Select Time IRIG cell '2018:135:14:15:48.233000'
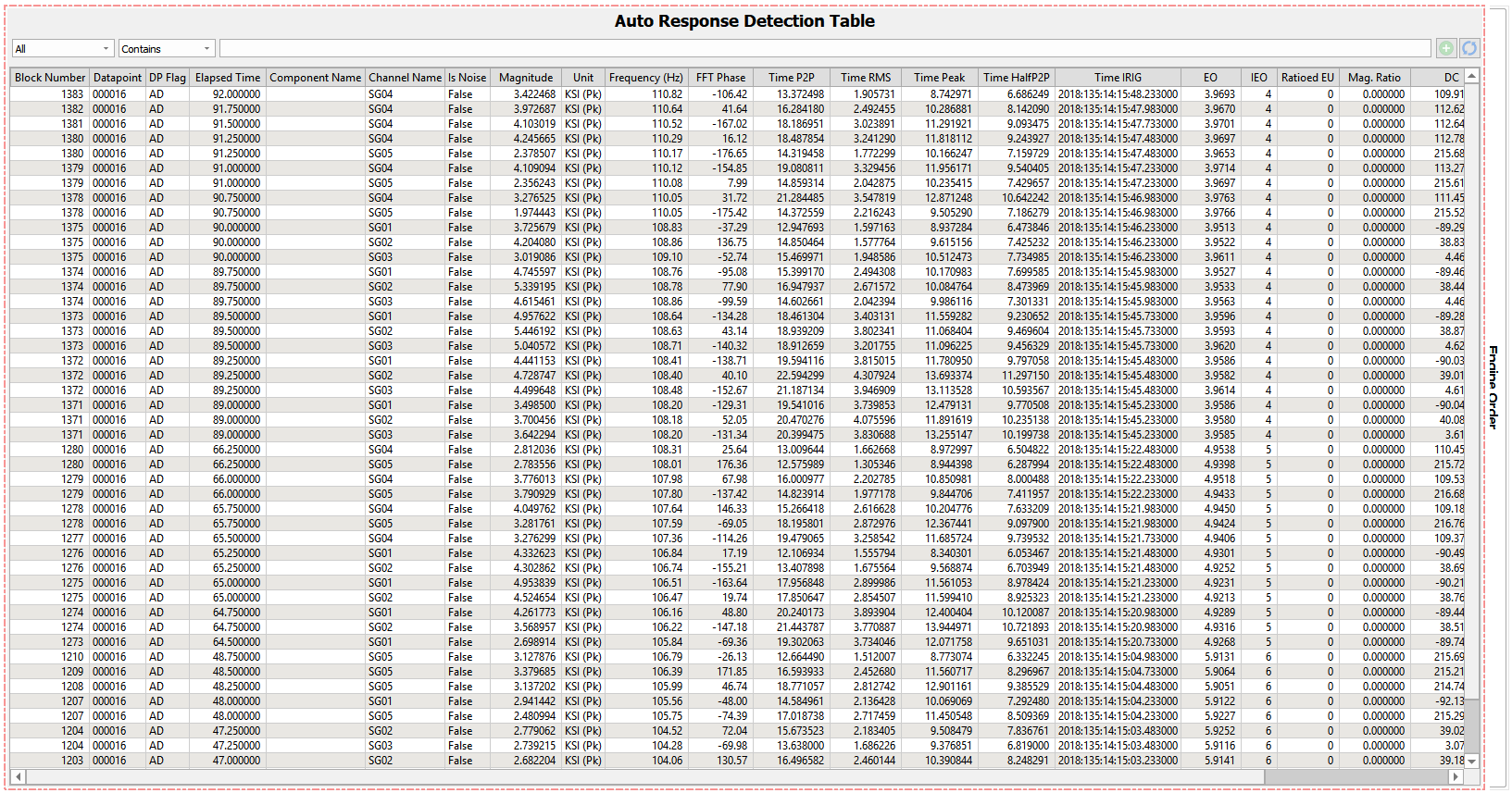 (x=1118, y=94)
